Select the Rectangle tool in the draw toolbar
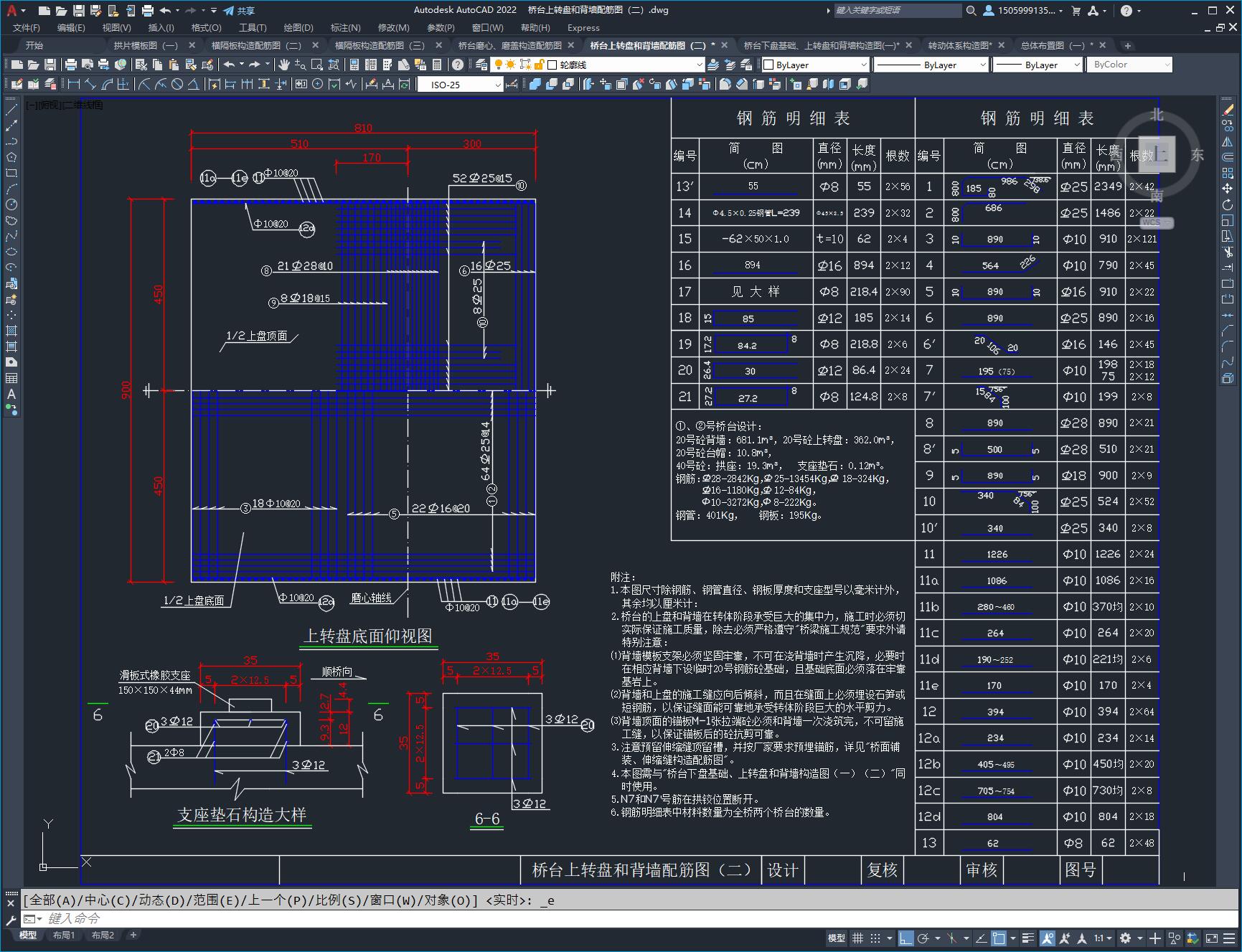The height and width of the screenshot is (952, 1242). click(11, 173)
